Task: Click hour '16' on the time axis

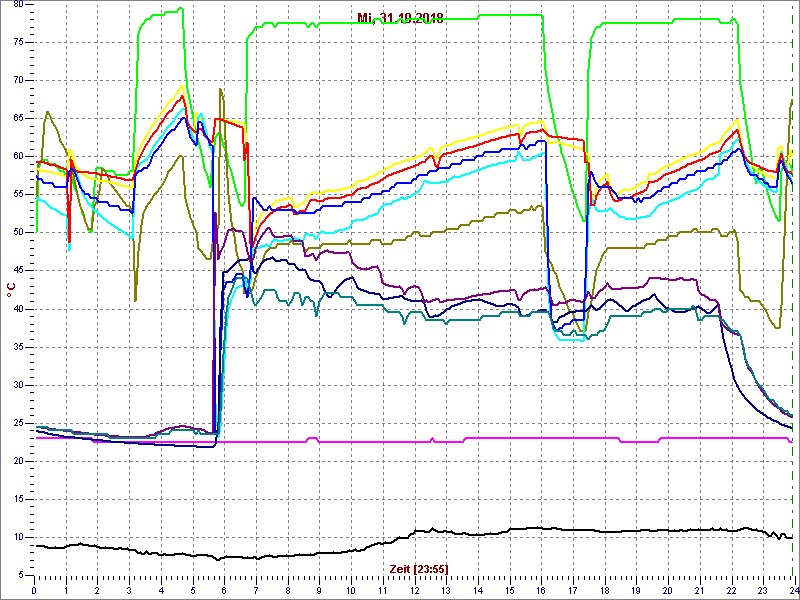Action: click(x=541, y=590)
